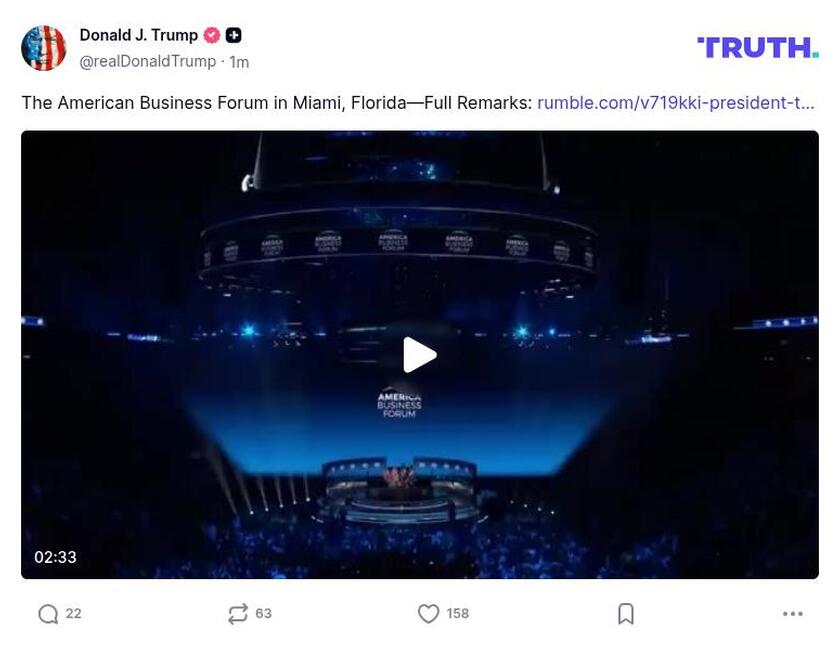Viewport: 840px width, 649px height.
Task: Open the three-dot more options menu
Action: coord(792,614)
